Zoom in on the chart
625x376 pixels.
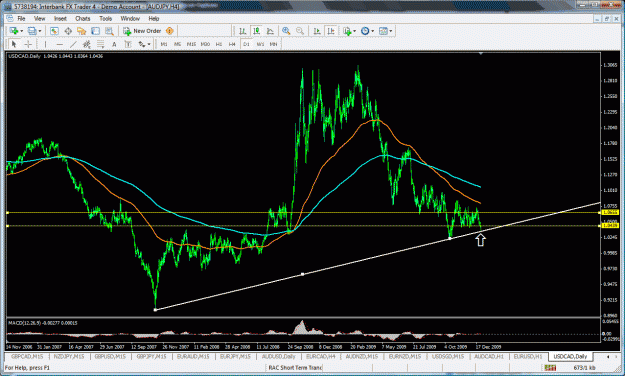[286, 31]
